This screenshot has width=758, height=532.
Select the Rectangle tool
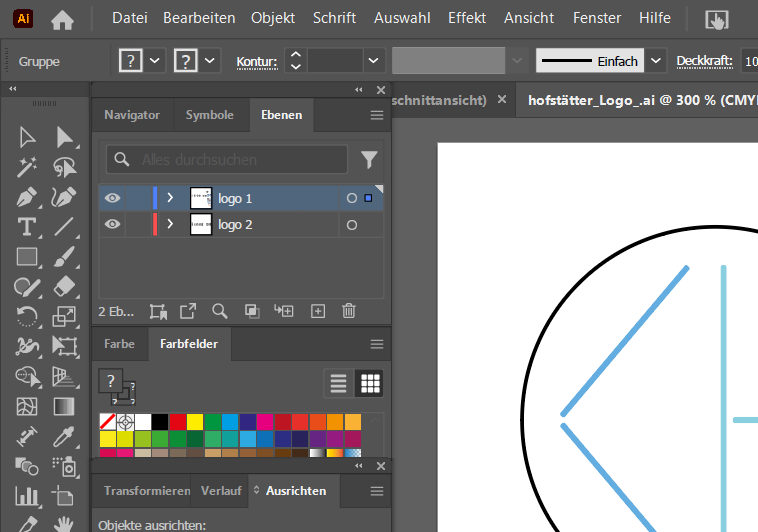coord(28,257)
